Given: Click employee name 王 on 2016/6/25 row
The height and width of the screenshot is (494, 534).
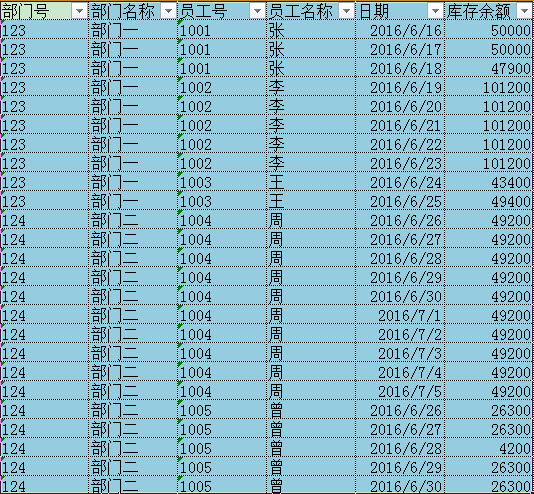Looking at the screenshot, I should coord(311,201).
